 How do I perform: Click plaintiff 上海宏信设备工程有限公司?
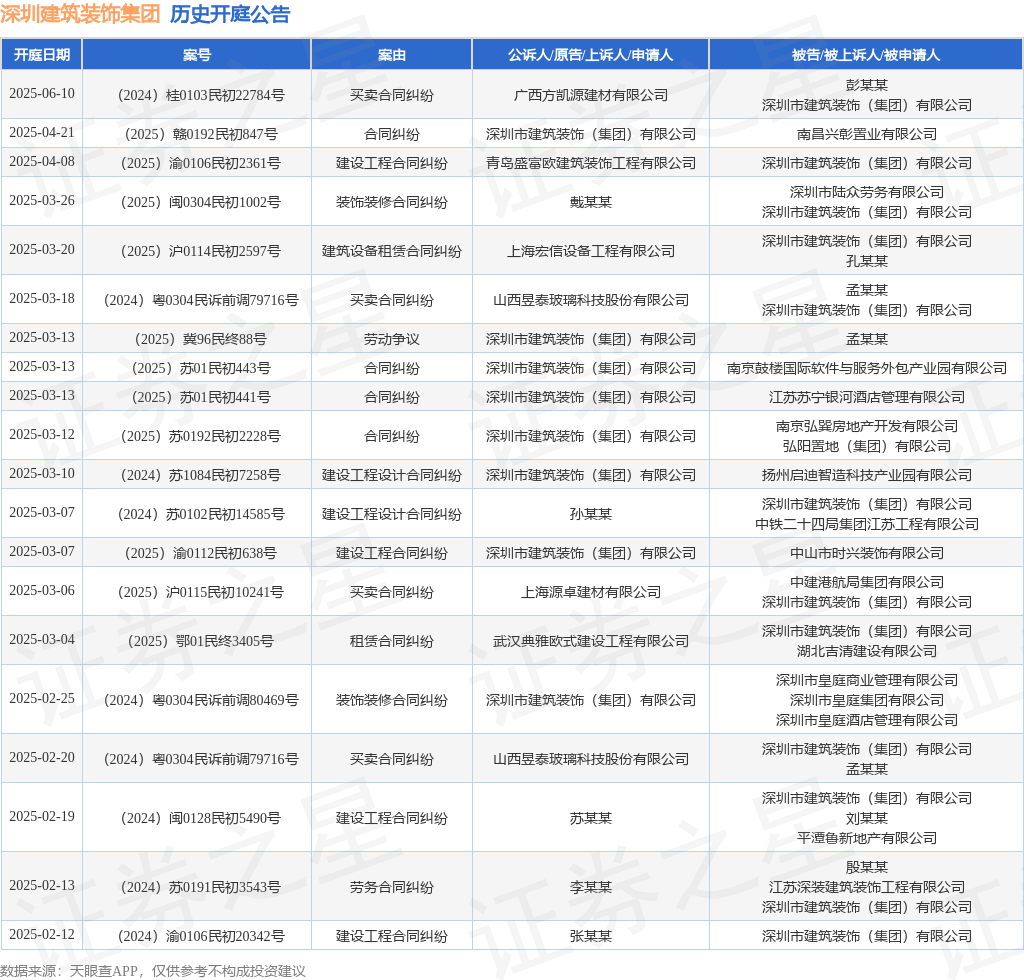590,251
